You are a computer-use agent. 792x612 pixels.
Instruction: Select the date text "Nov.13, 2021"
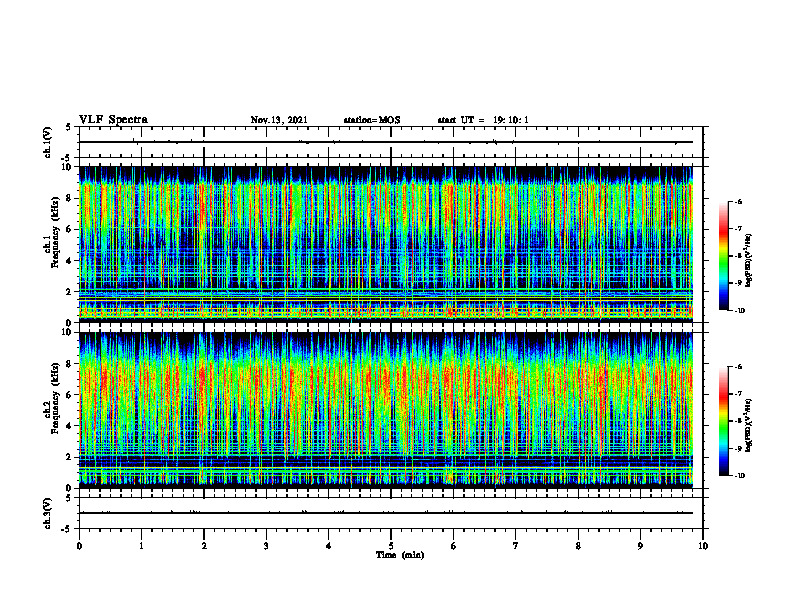279,120
